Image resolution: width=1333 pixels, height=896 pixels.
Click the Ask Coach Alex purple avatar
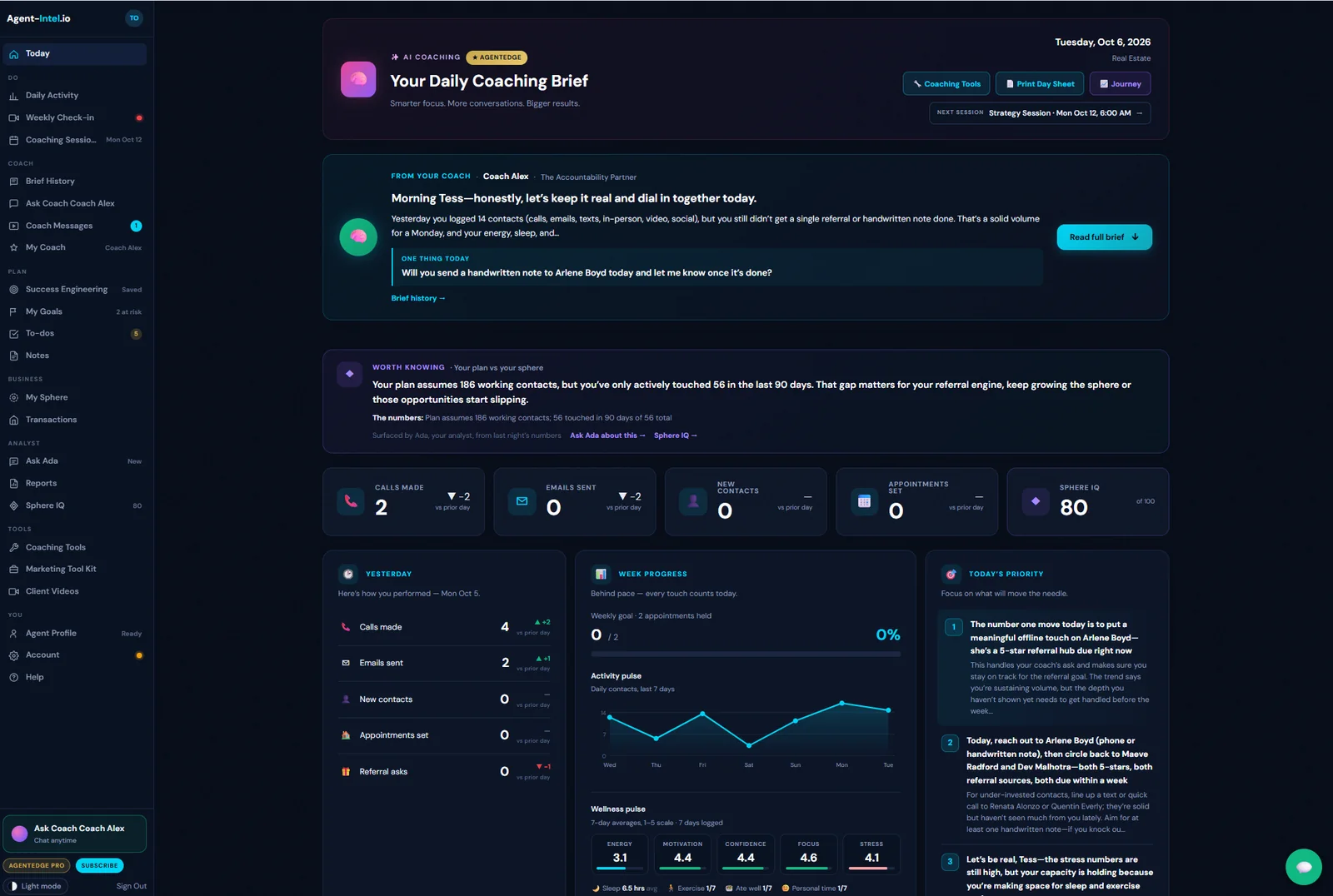click(x=20, y=834)
